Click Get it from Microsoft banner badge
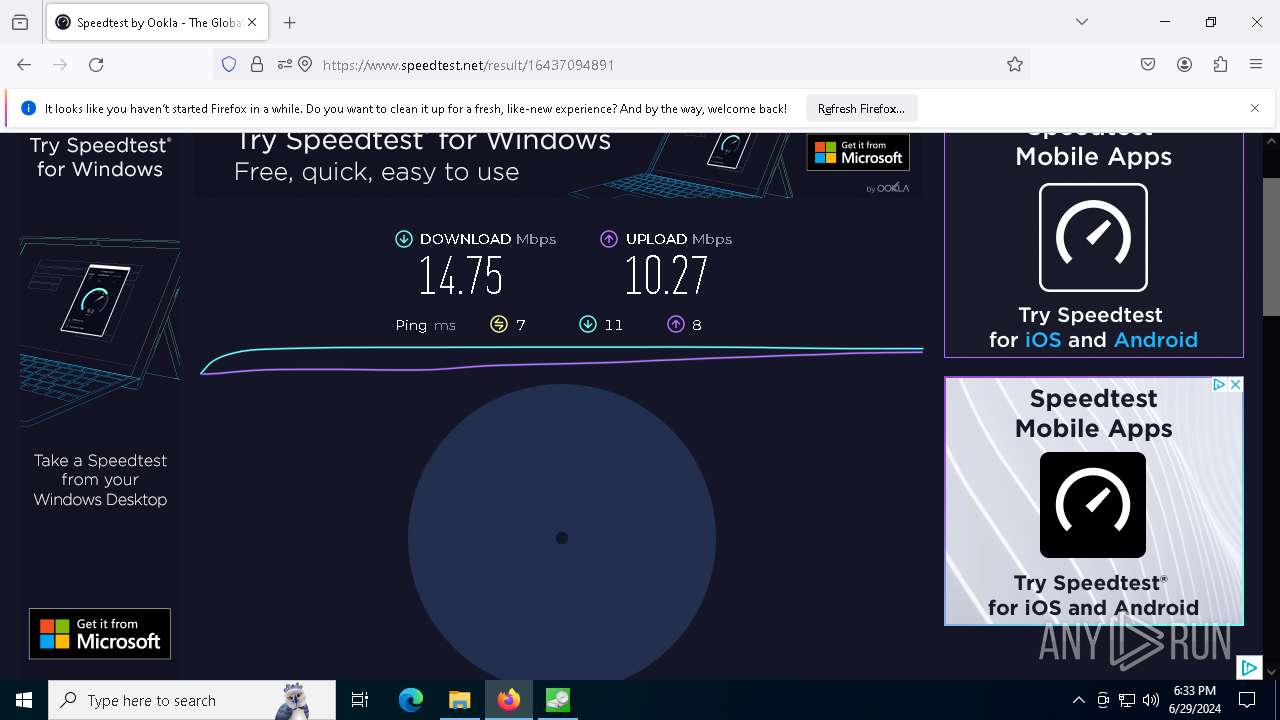This screenshot has height=720, width=1280. click(858, 152)
